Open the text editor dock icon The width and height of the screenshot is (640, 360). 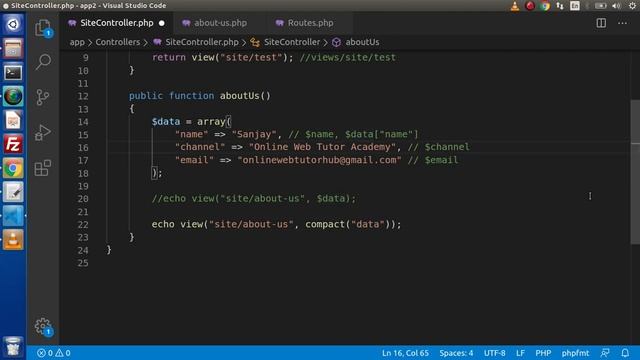[x=13, y=192]
